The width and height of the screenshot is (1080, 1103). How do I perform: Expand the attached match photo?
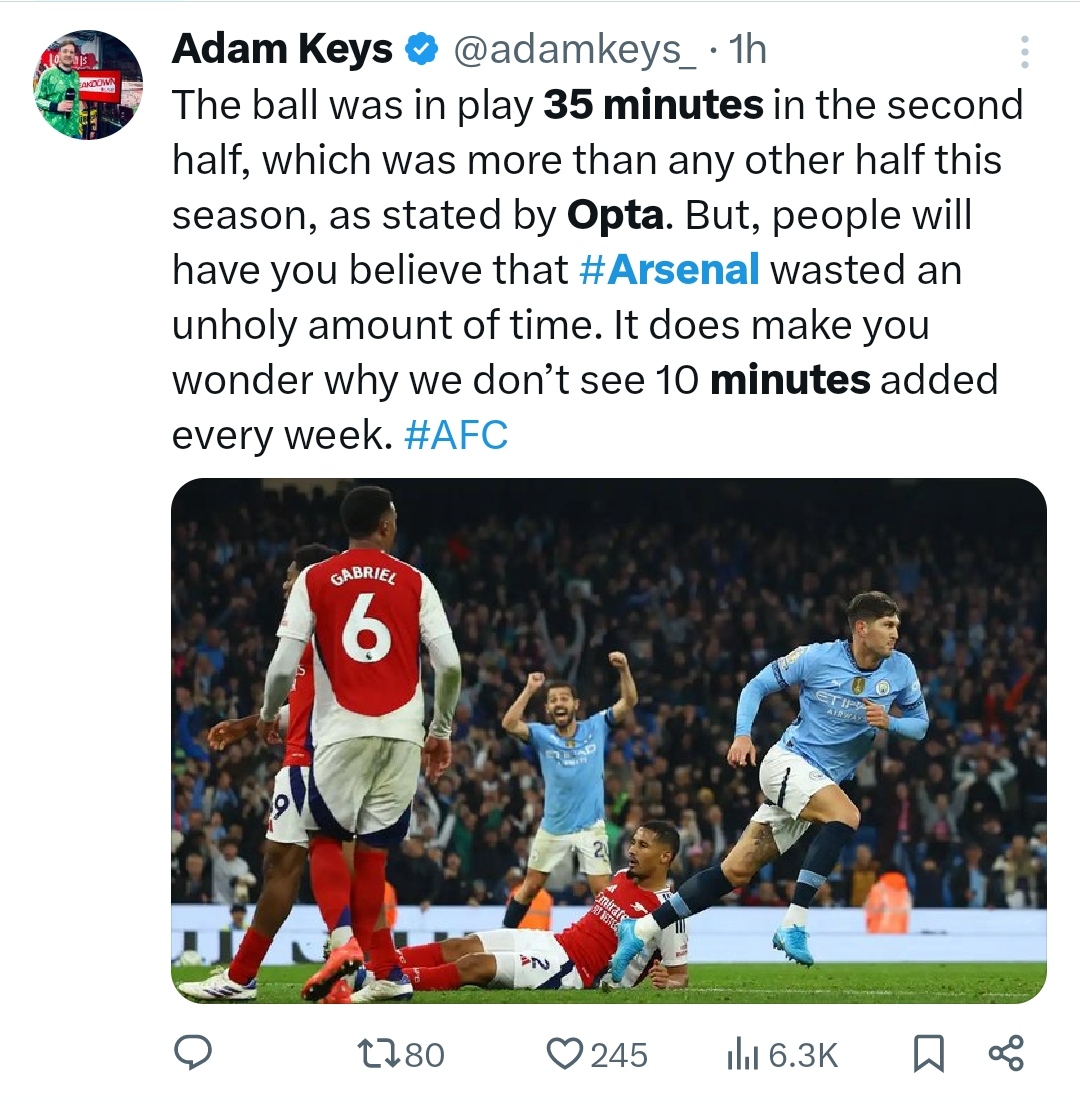[x=608, y=740]
